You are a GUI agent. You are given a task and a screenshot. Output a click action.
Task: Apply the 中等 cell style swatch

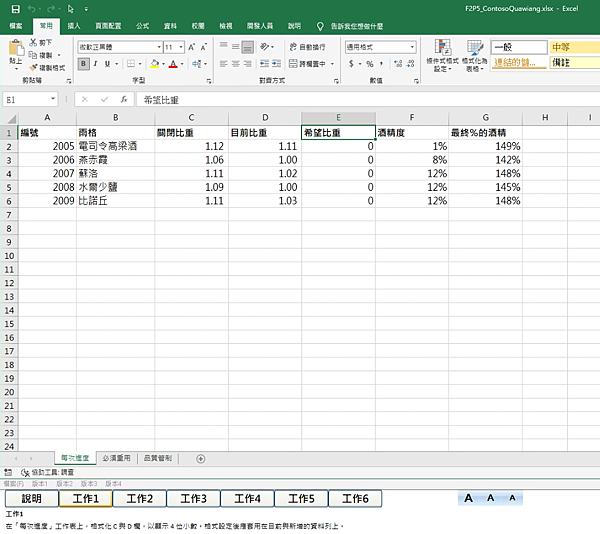[573, 47]
